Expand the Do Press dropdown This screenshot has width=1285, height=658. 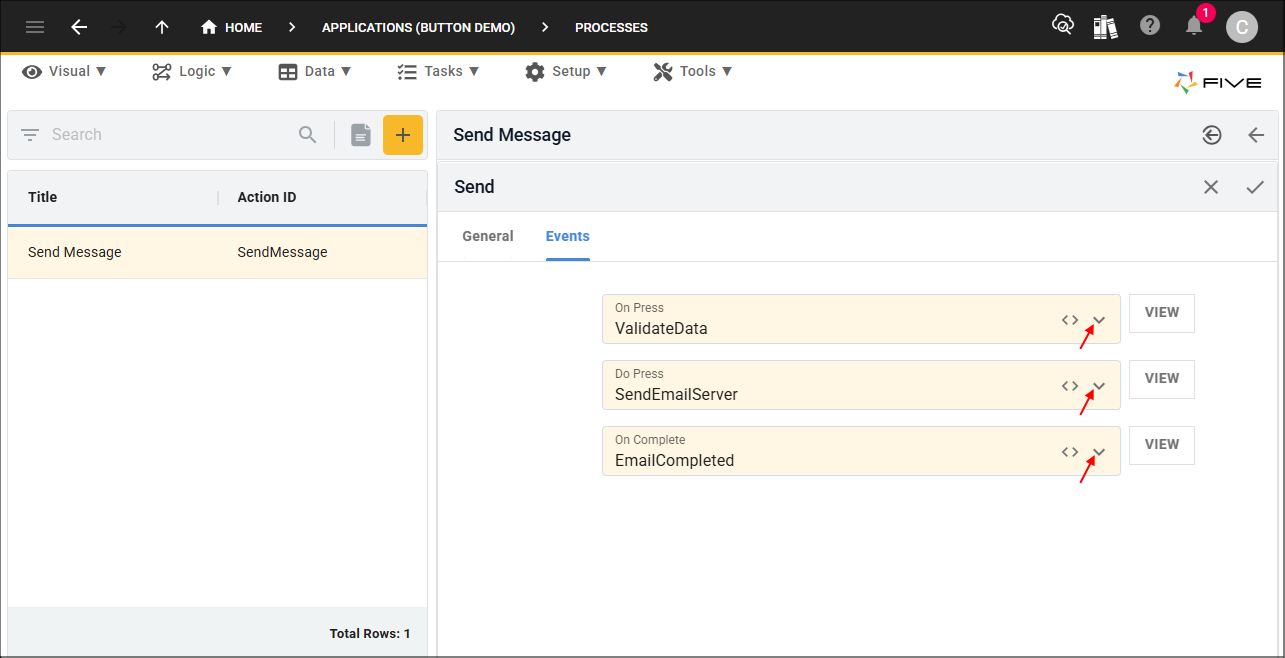1099,386
